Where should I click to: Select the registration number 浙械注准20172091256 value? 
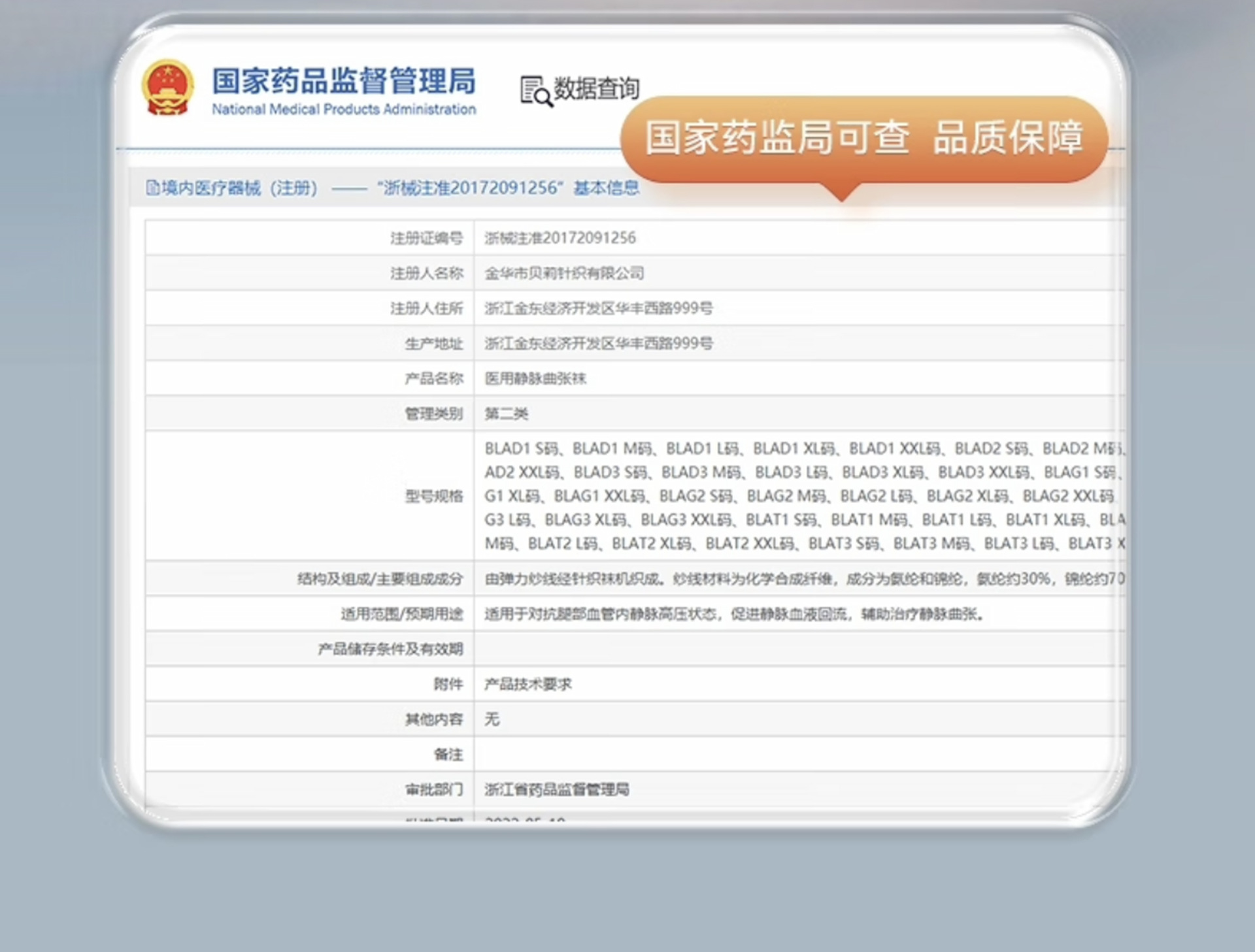(560, 238)
